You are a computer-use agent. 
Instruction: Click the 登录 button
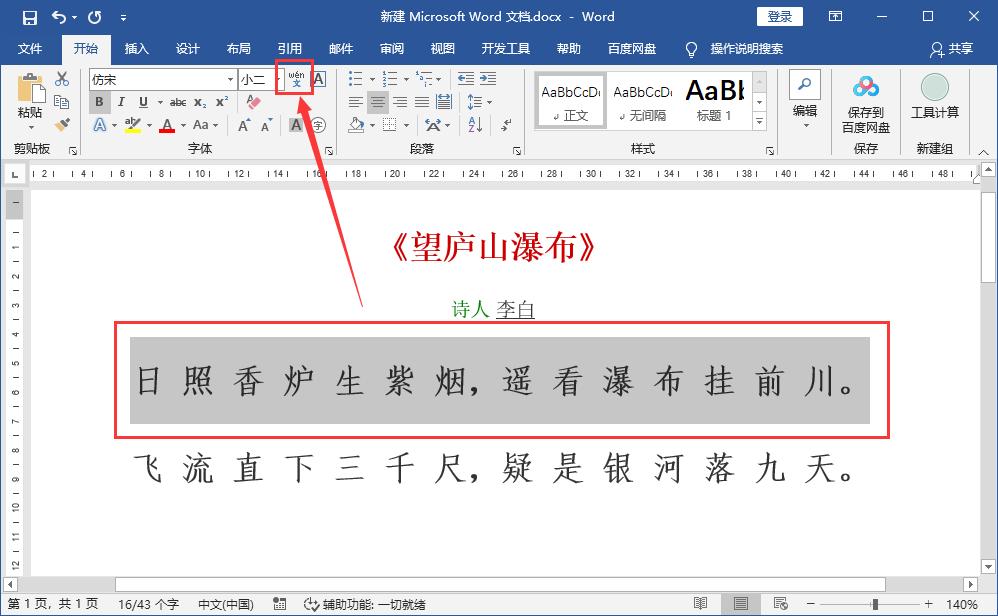tap(780, 16)
